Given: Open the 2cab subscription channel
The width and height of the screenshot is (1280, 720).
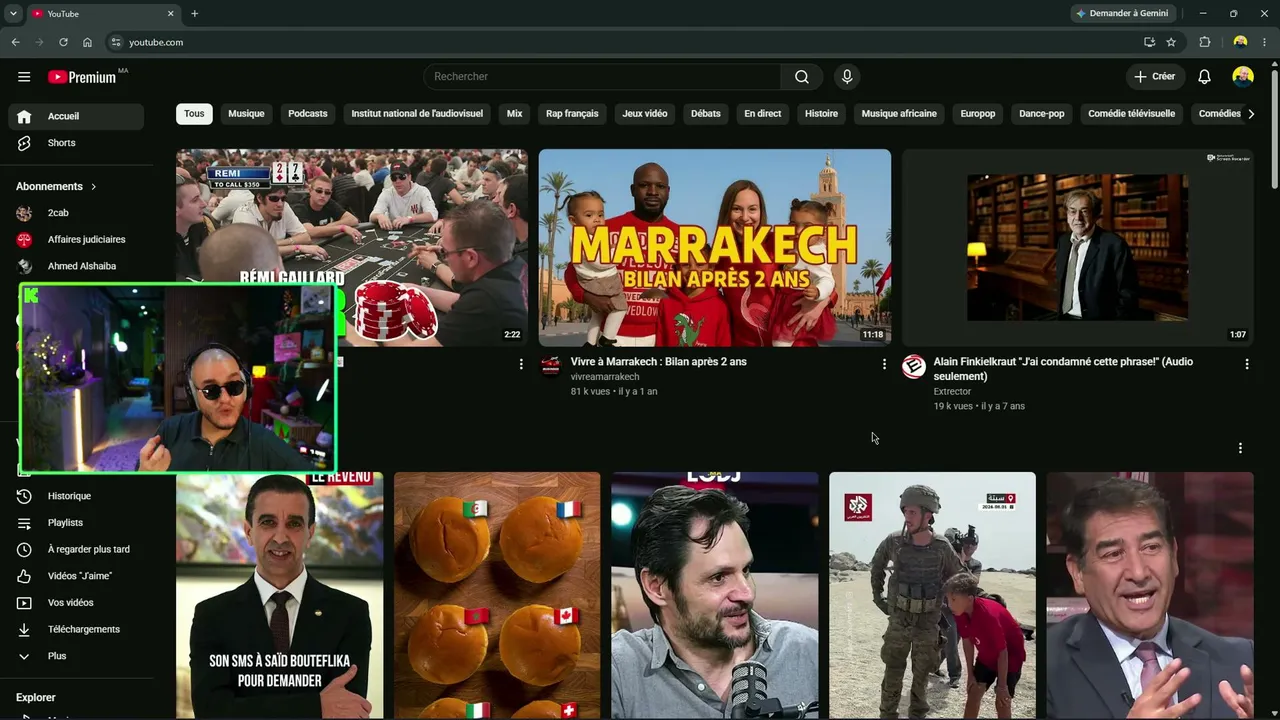Looking at the screenshot, I should coord(76,213).
